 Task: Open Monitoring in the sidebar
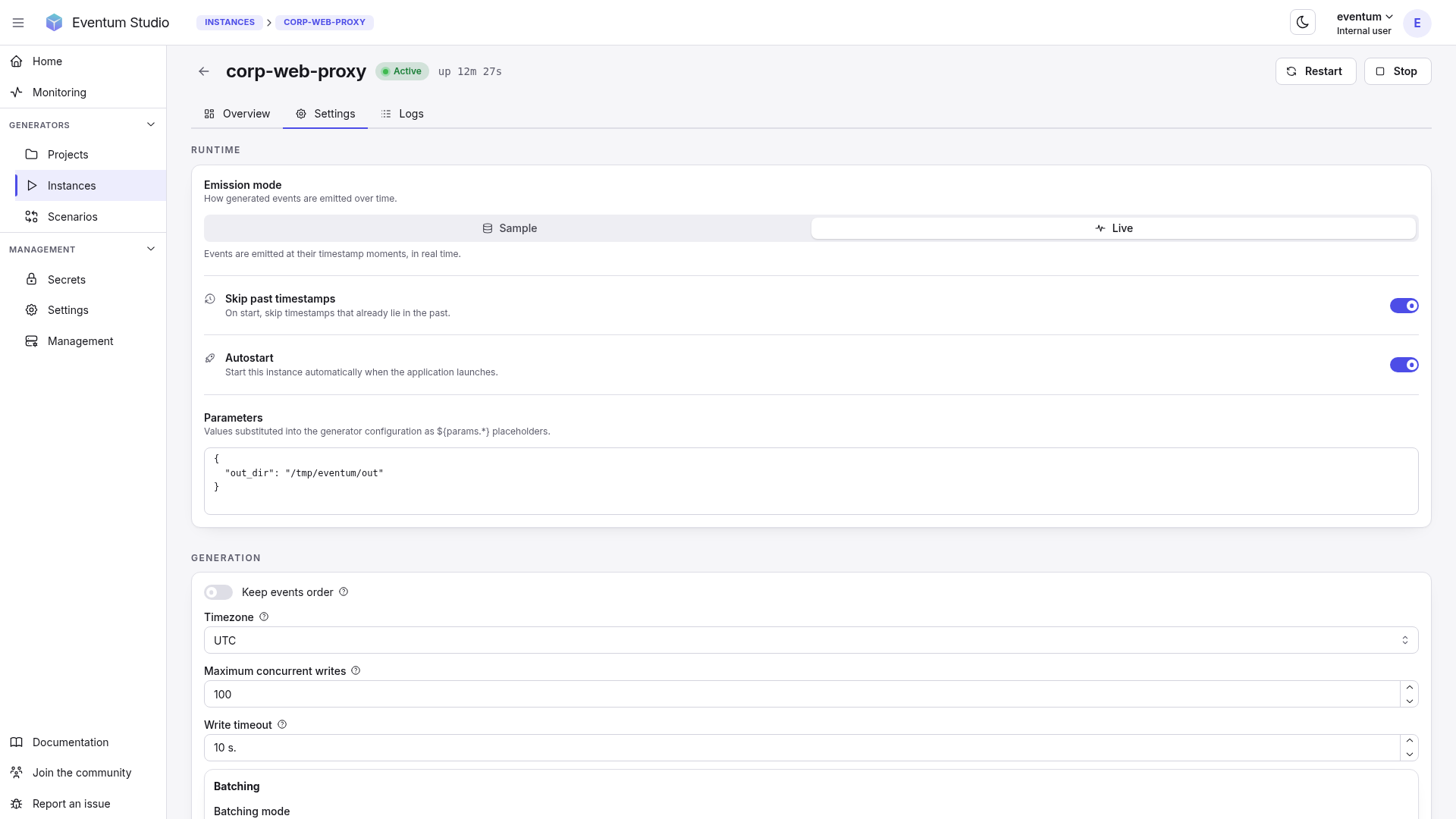83,93
